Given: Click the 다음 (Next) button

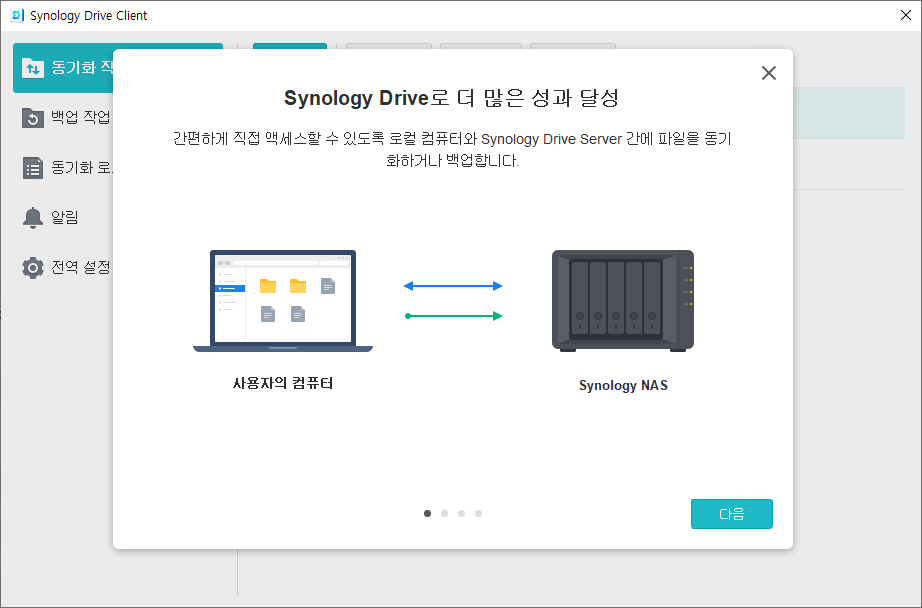Looking at the screenshot, I should 731,514.
